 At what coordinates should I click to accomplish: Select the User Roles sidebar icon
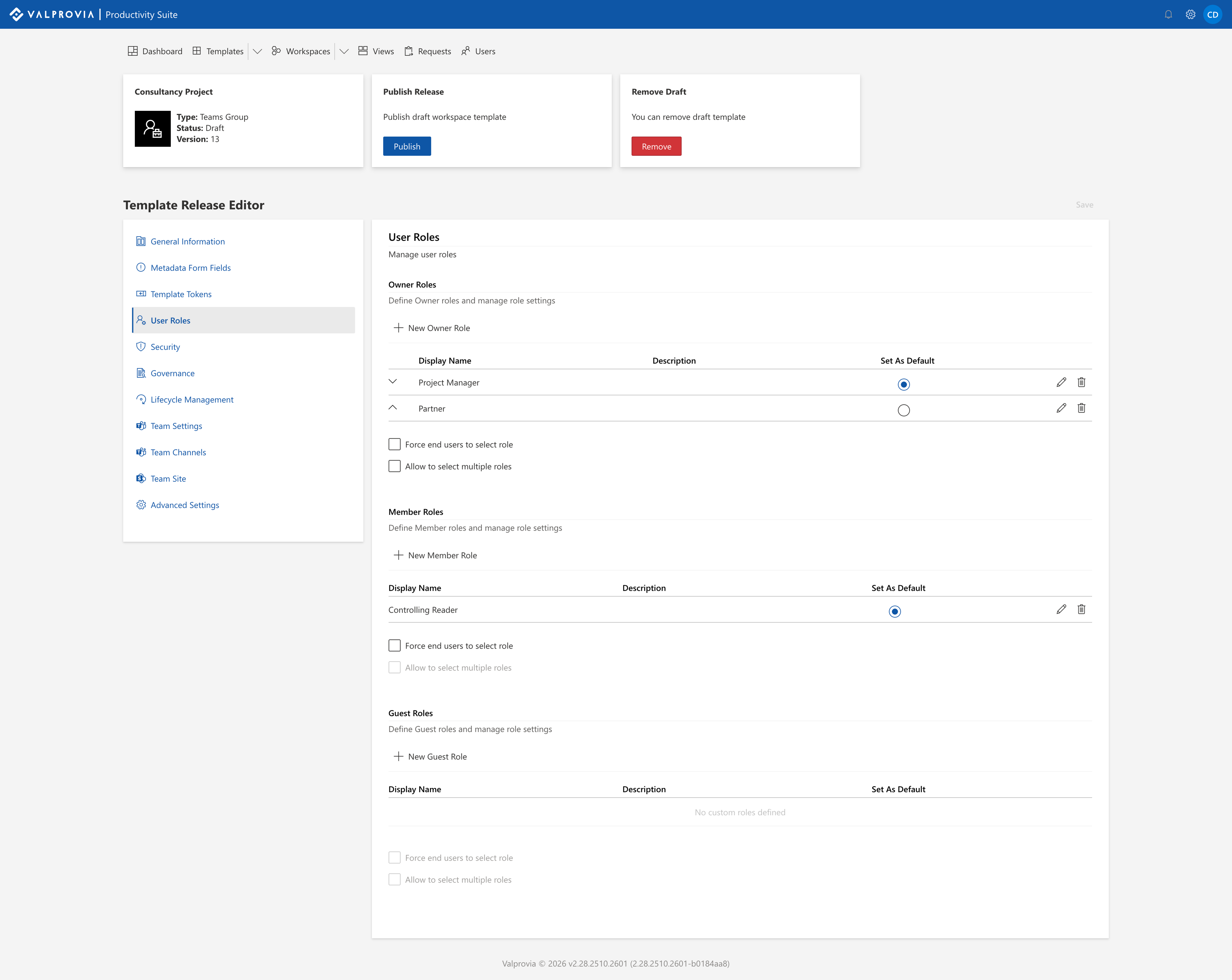[141, 320]
